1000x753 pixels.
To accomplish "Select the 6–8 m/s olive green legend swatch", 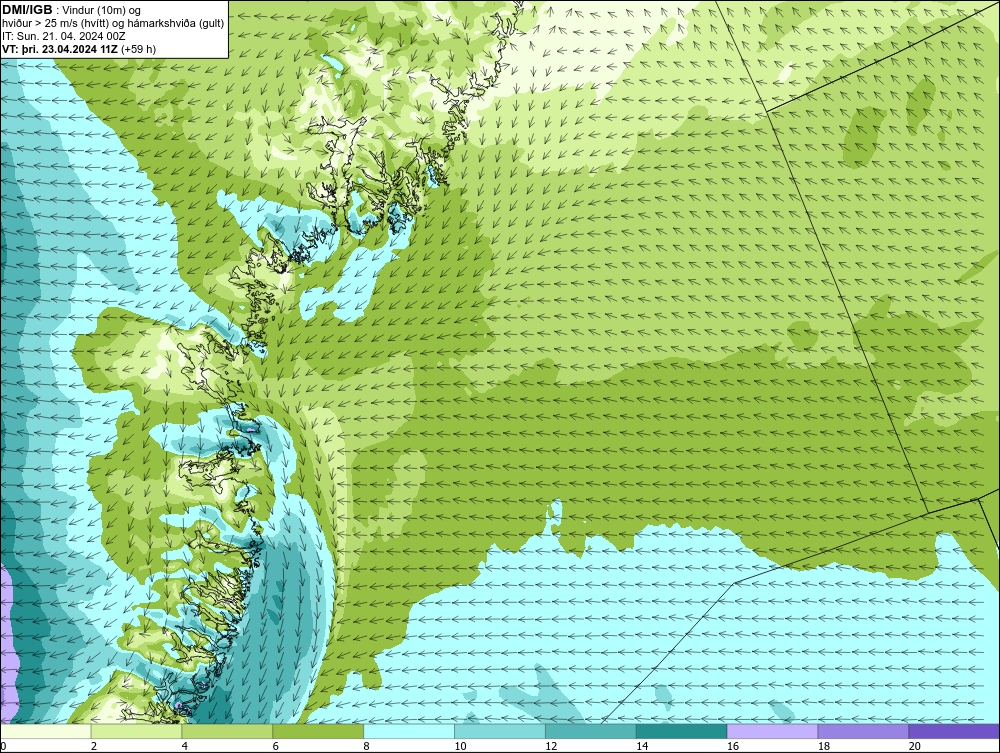I will point(318,731).
